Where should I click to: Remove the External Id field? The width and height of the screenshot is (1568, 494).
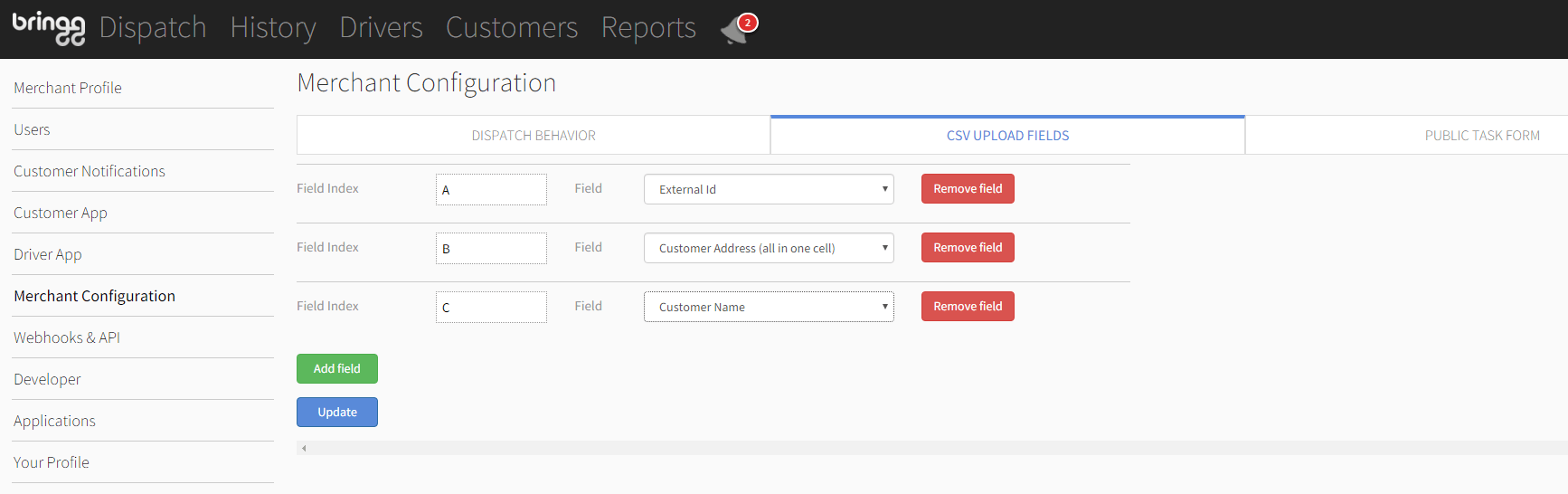point(968,188)
